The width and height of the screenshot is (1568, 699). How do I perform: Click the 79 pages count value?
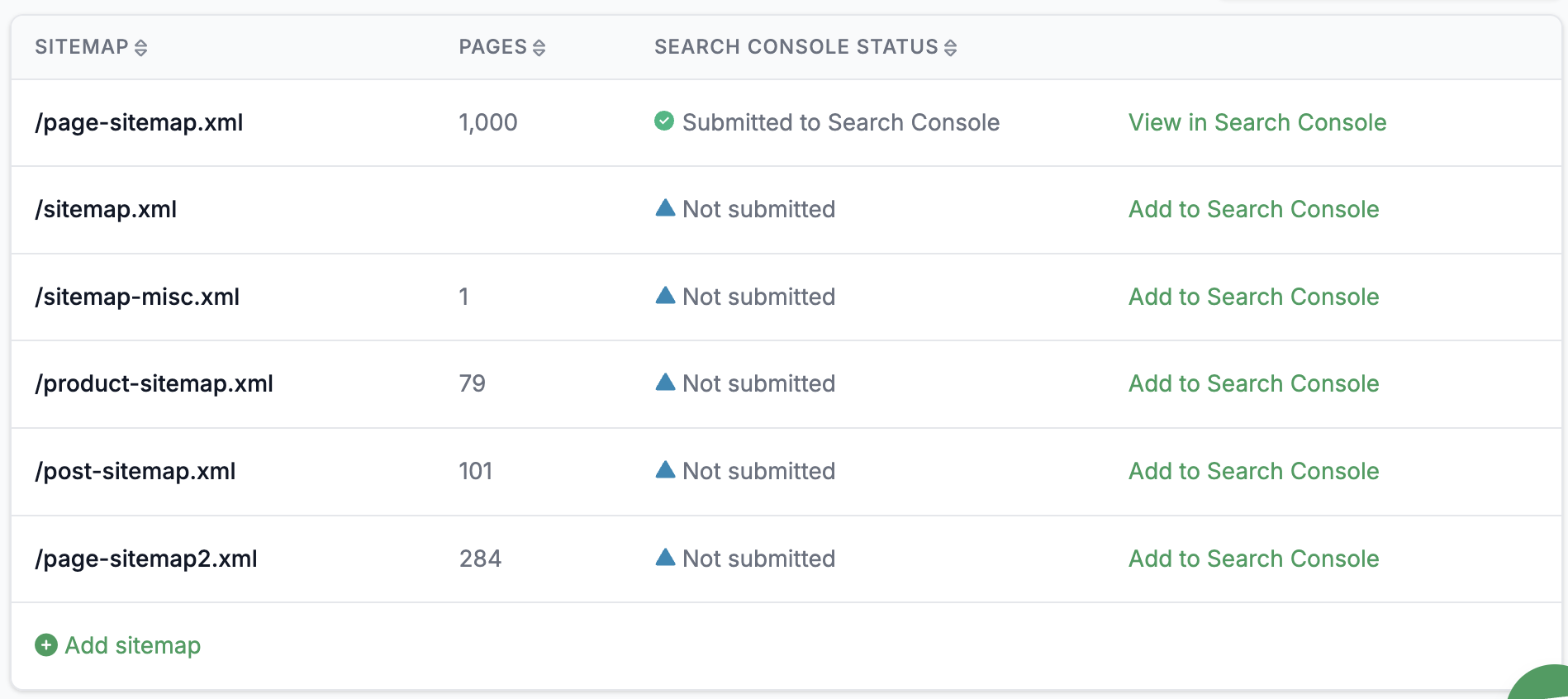473,383
